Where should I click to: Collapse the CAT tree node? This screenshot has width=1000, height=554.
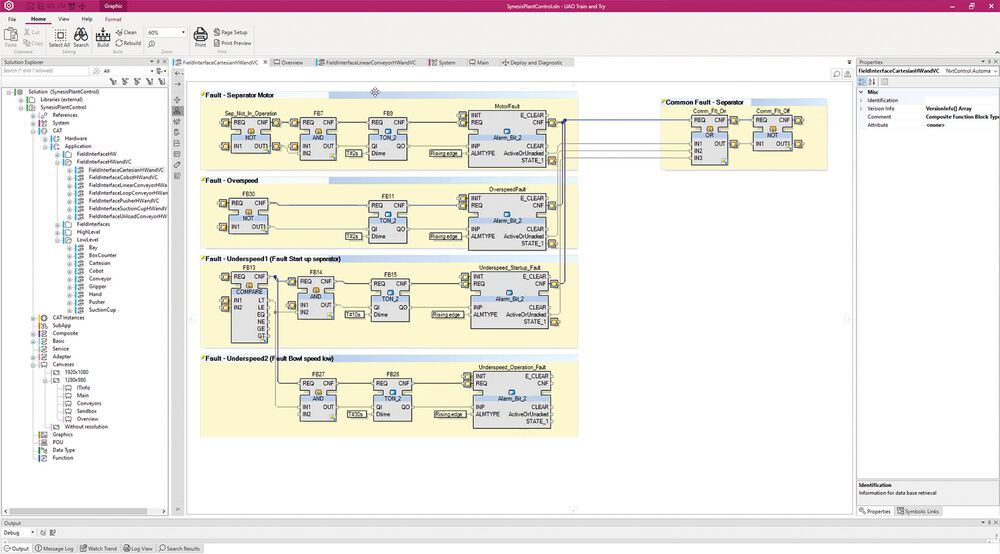(33, 131)
